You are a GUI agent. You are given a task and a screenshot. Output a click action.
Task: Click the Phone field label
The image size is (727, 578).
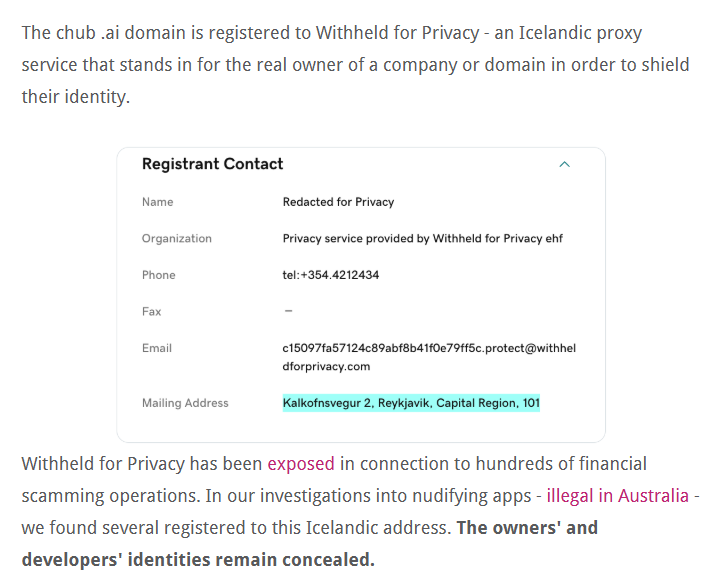click(x=159, y=275)
